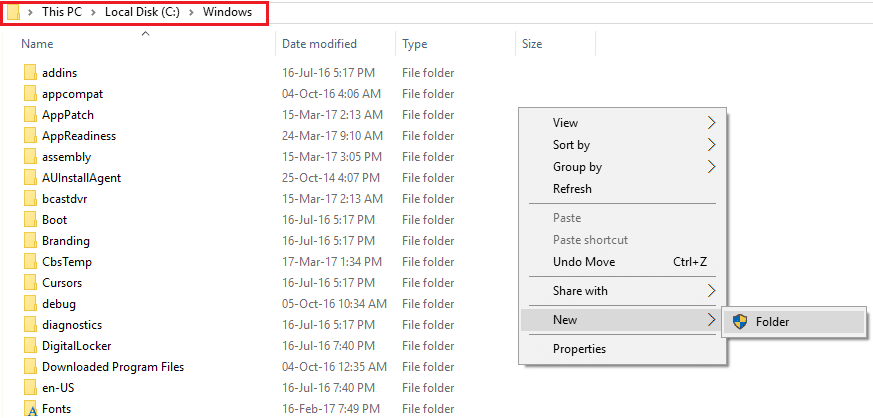Screen dimensions: 873x418
Task: Select the Downloaded Program Files folder
Action: pos(113,367)
